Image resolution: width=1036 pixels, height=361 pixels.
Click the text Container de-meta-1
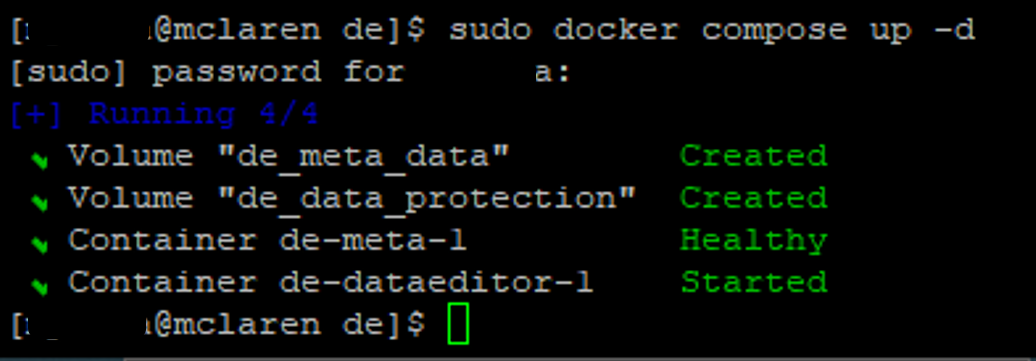pyautogui.click(x=268, y=240)
